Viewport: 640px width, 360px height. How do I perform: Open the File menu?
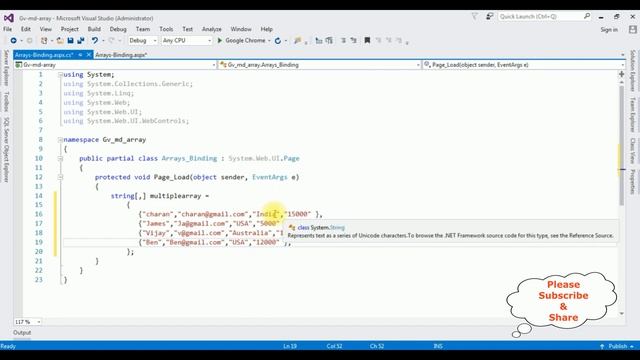pyautogui.click(x=8, y=29)
